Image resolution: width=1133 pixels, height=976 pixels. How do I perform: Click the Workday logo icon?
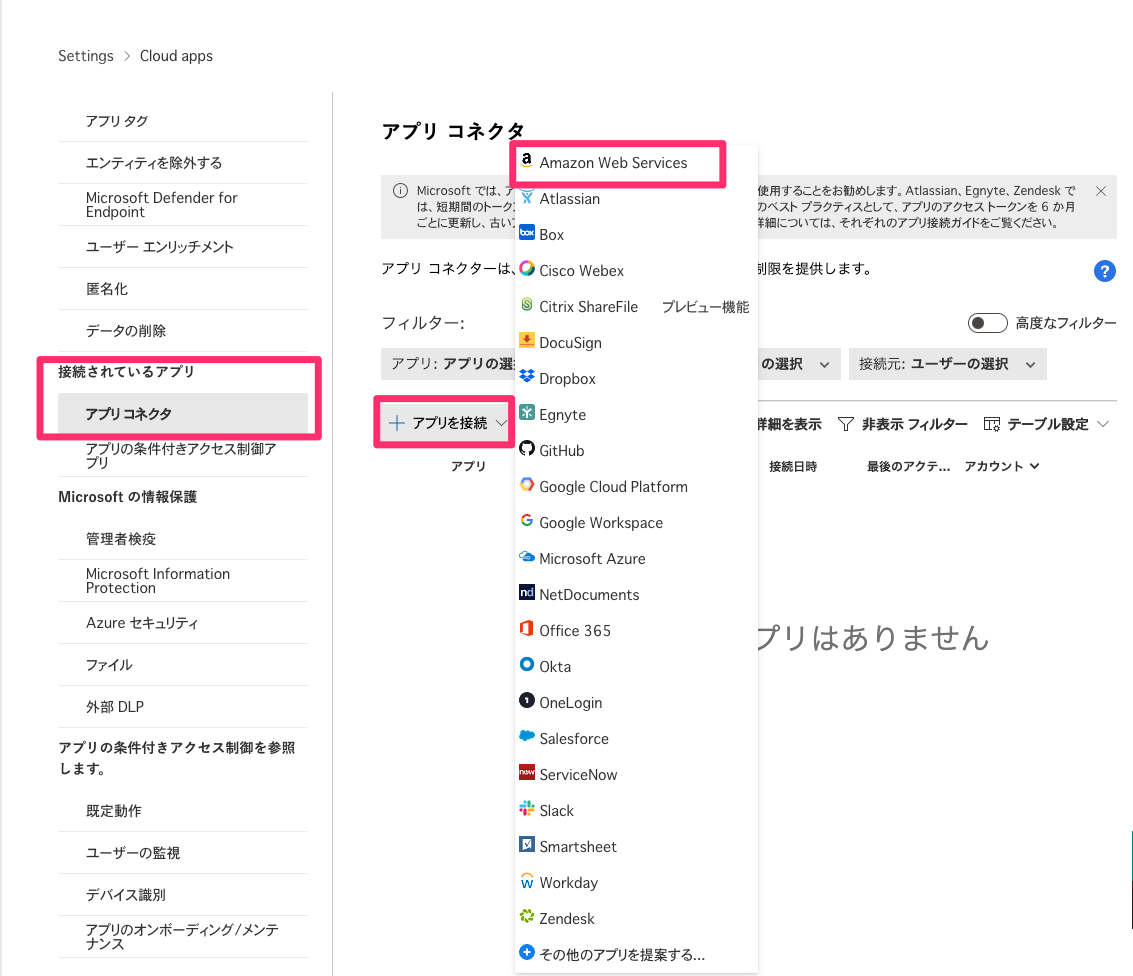pyautogui.click(x=527, y=881)
